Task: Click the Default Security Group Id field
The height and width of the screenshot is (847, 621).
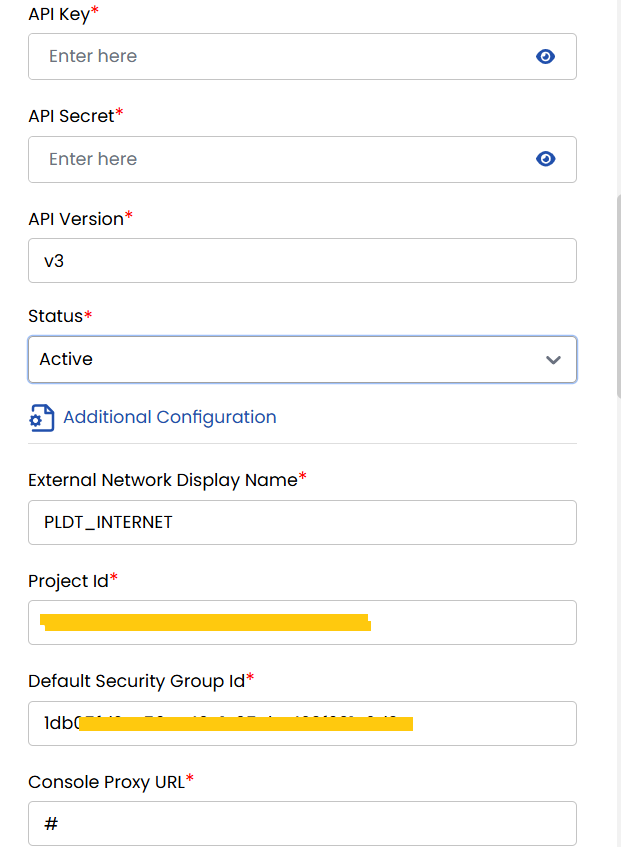Action: pos(300,723)
